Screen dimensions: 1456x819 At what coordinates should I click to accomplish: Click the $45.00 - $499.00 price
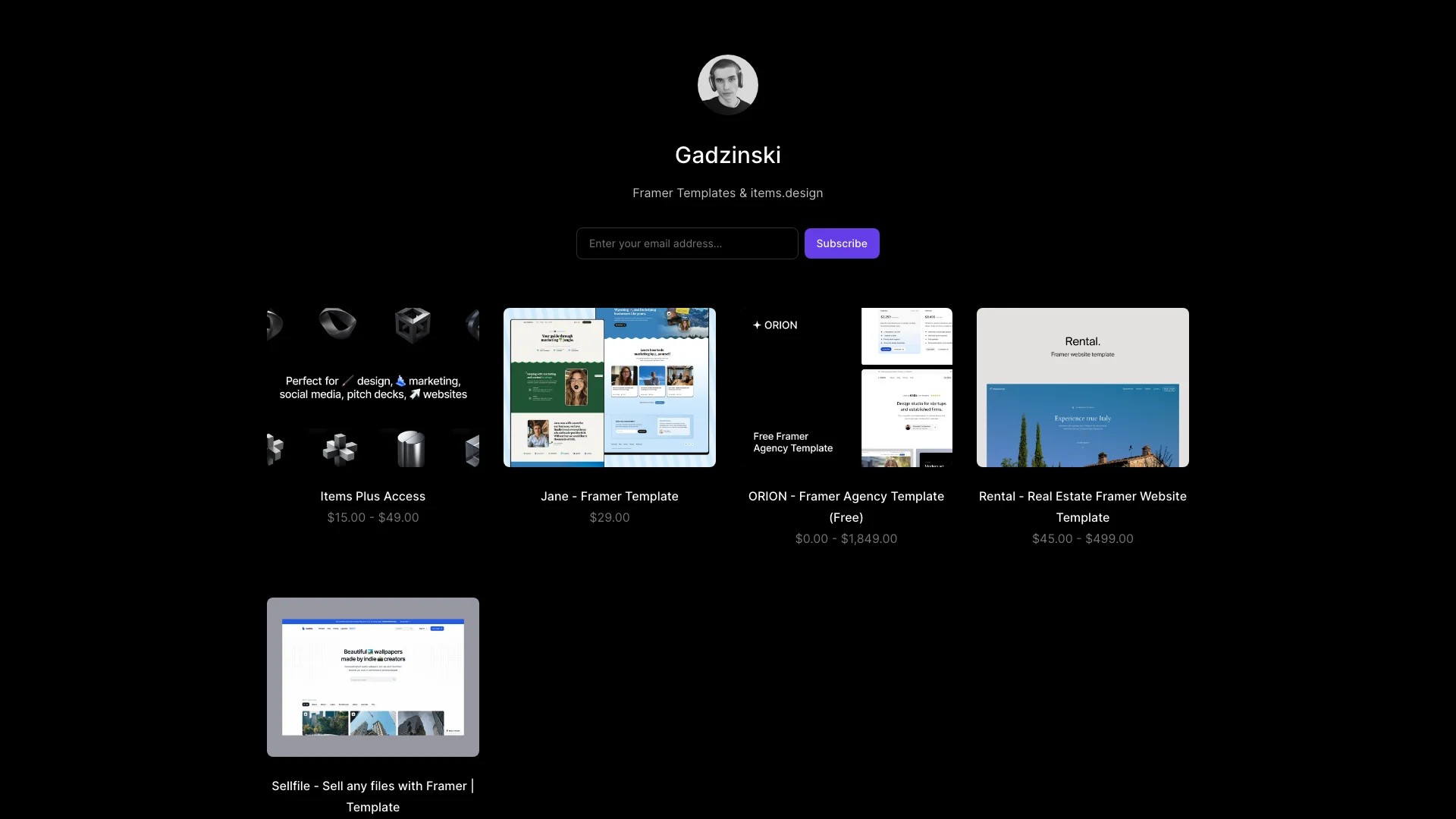point(1083,538)
